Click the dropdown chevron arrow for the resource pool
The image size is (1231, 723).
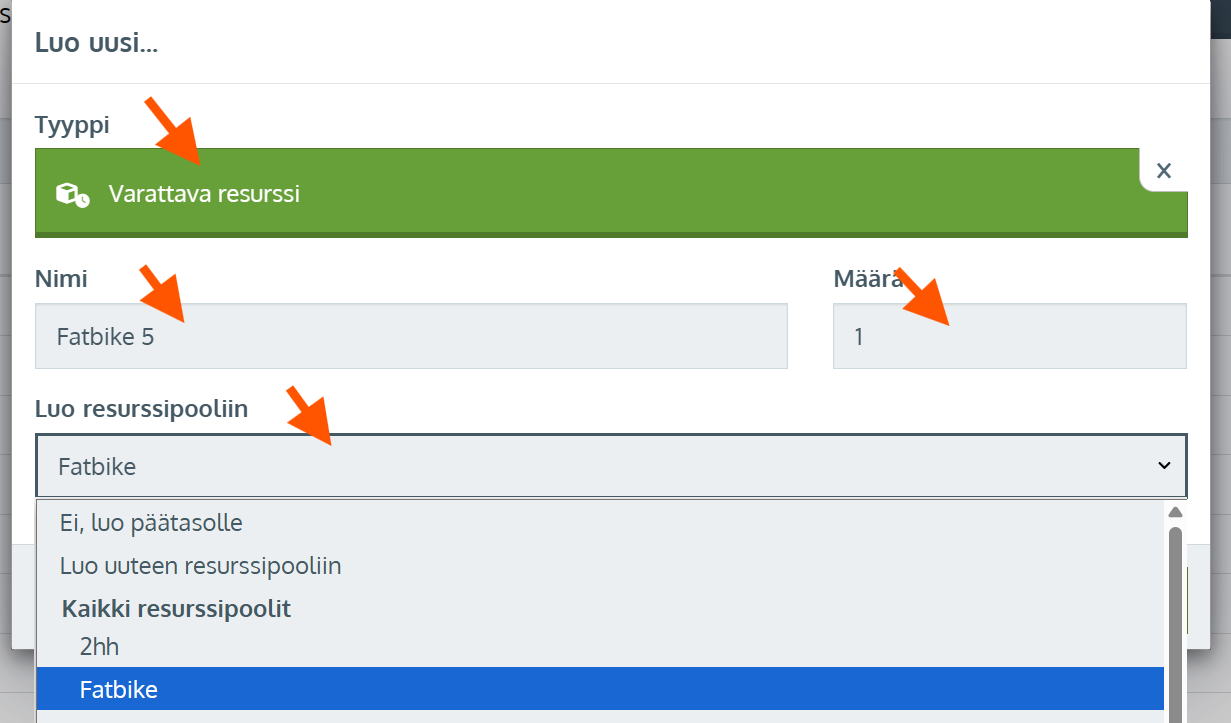(1164, 465)
